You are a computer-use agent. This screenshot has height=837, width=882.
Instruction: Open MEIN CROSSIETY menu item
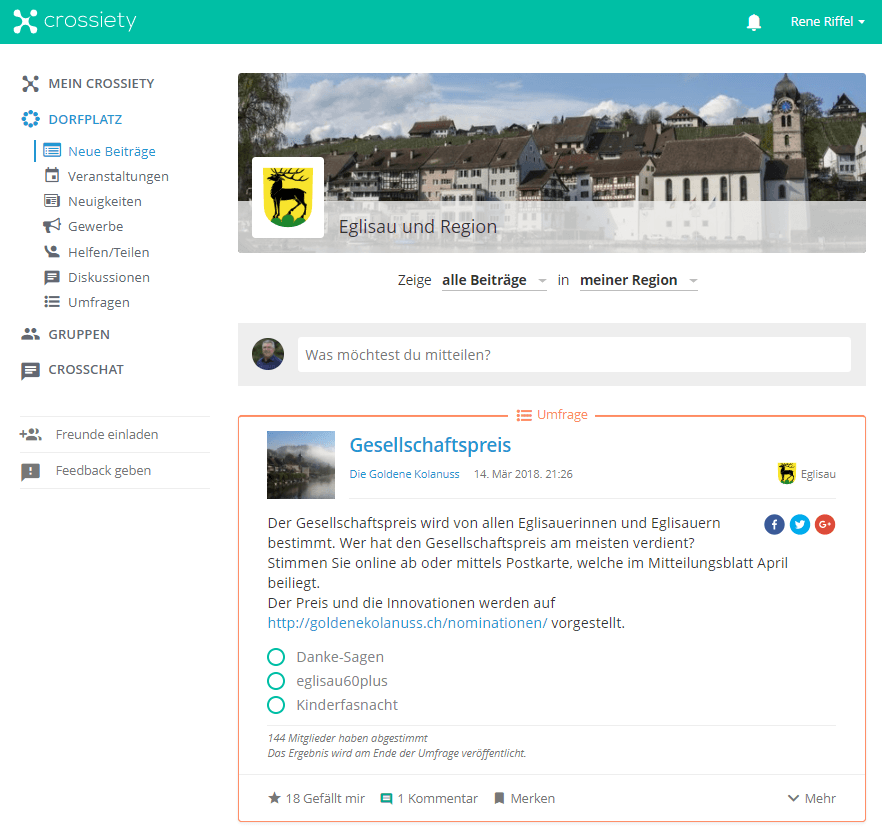point(101,84)
